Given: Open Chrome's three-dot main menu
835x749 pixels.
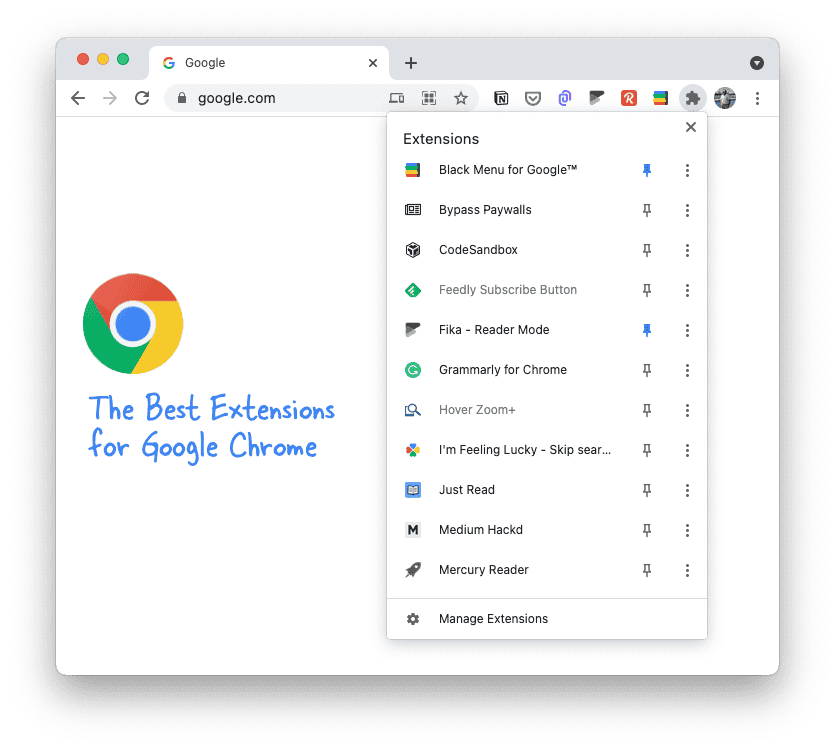Looking at the screenshot, I should 757,98.
